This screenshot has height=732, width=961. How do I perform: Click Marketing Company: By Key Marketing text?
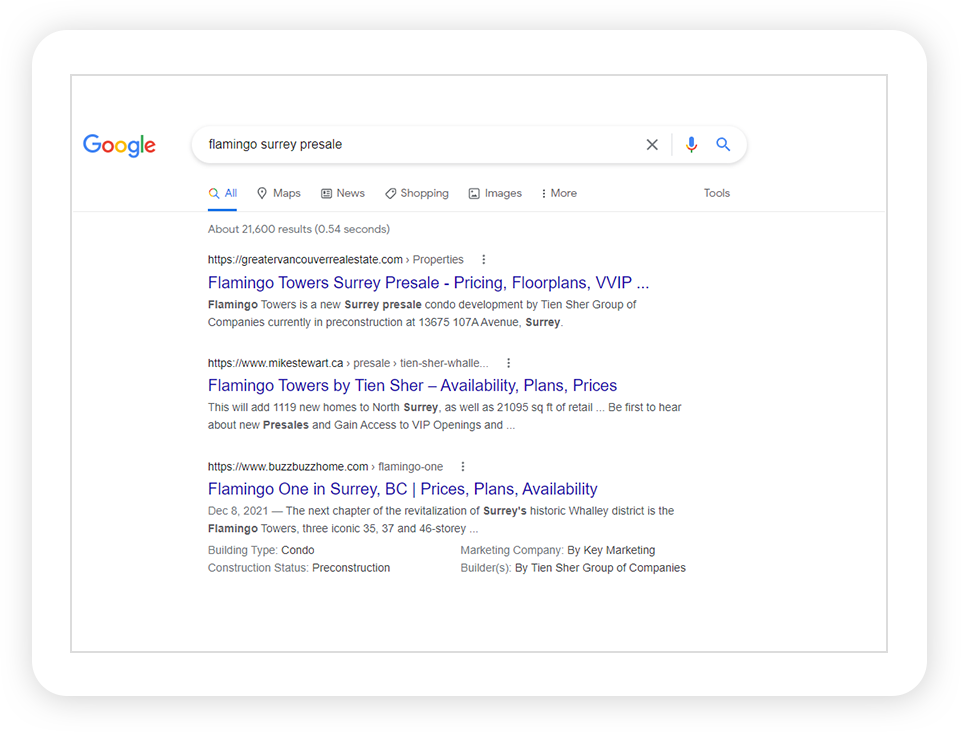tap(558, 551)
